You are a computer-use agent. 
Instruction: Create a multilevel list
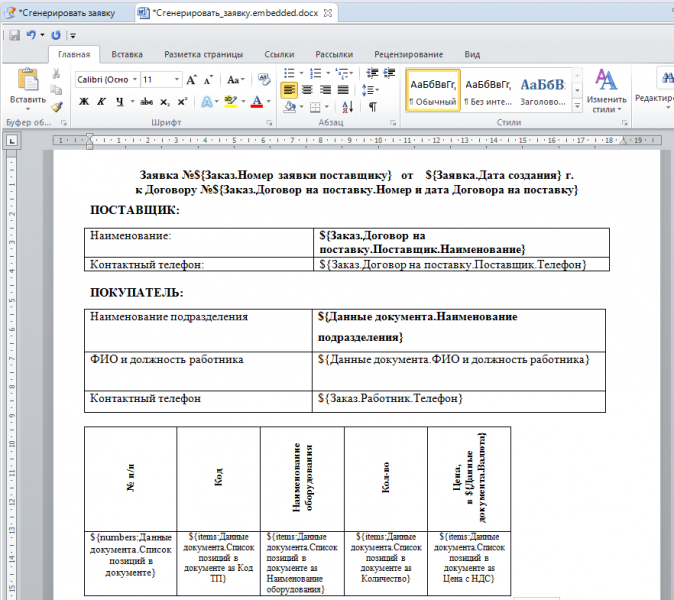click(342, 73)
